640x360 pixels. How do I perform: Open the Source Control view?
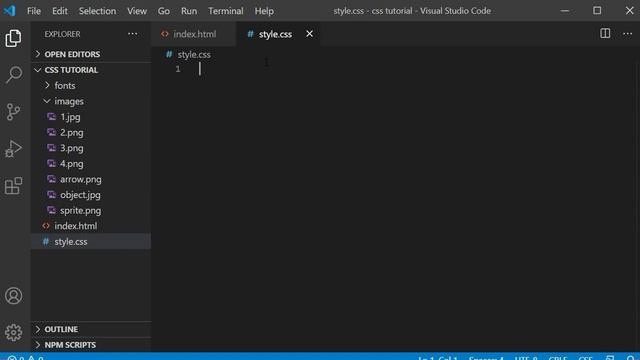[x=13, y=112]
